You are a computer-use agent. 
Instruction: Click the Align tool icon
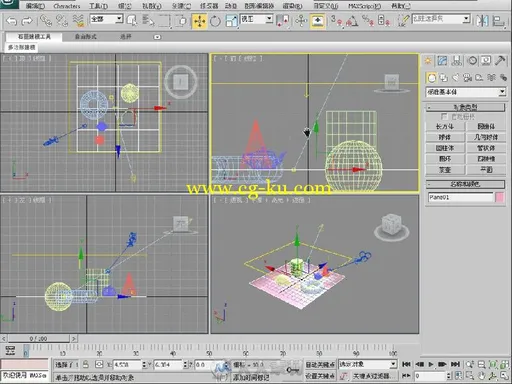coord(498,21)
